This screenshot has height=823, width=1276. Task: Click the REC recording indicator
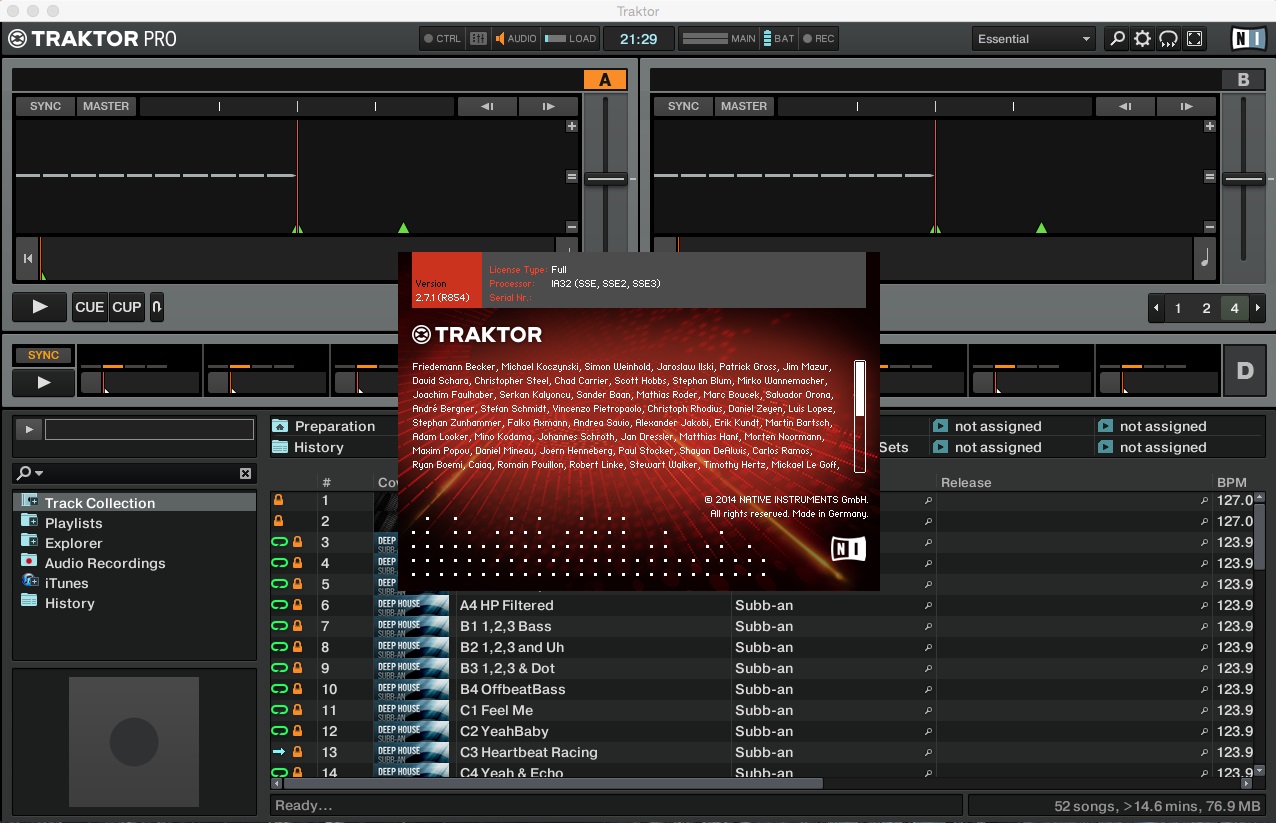818,39
